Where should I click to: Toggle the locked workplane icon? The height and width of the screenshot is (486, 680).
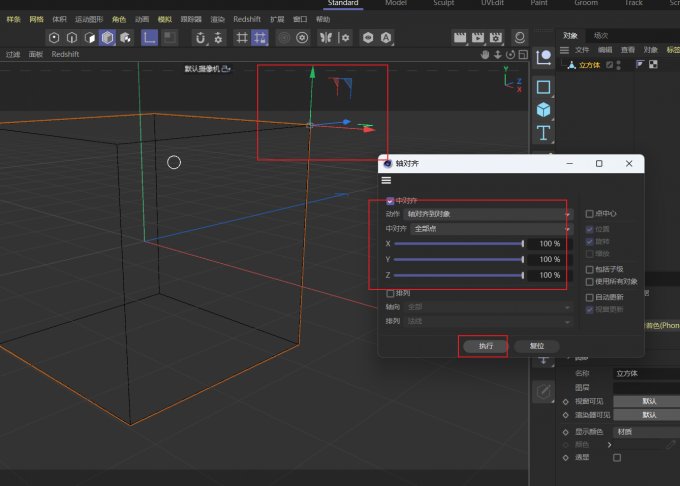tap(260, 38)
